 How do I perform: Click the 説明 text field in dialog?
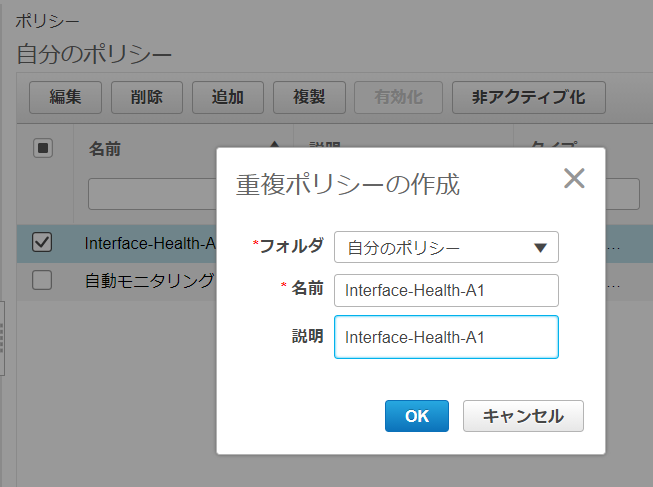446,337
